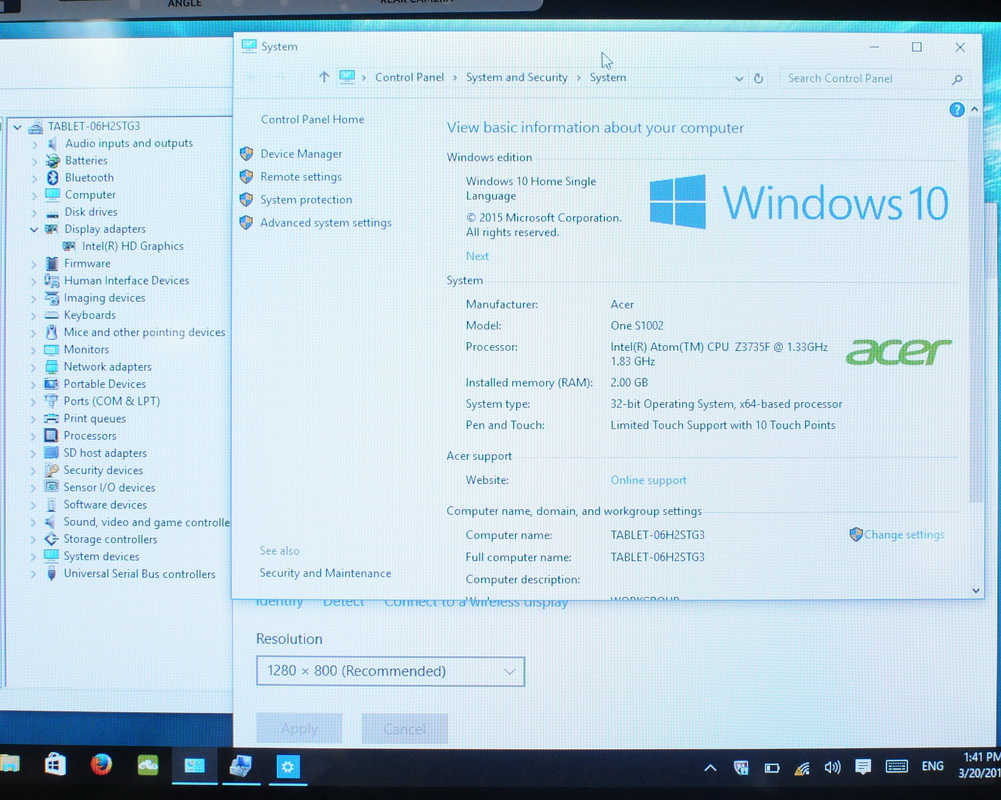Select Mice and other pointing devices
The image size is (1001, 800).
pyautogui.click(x=144, y=333)
